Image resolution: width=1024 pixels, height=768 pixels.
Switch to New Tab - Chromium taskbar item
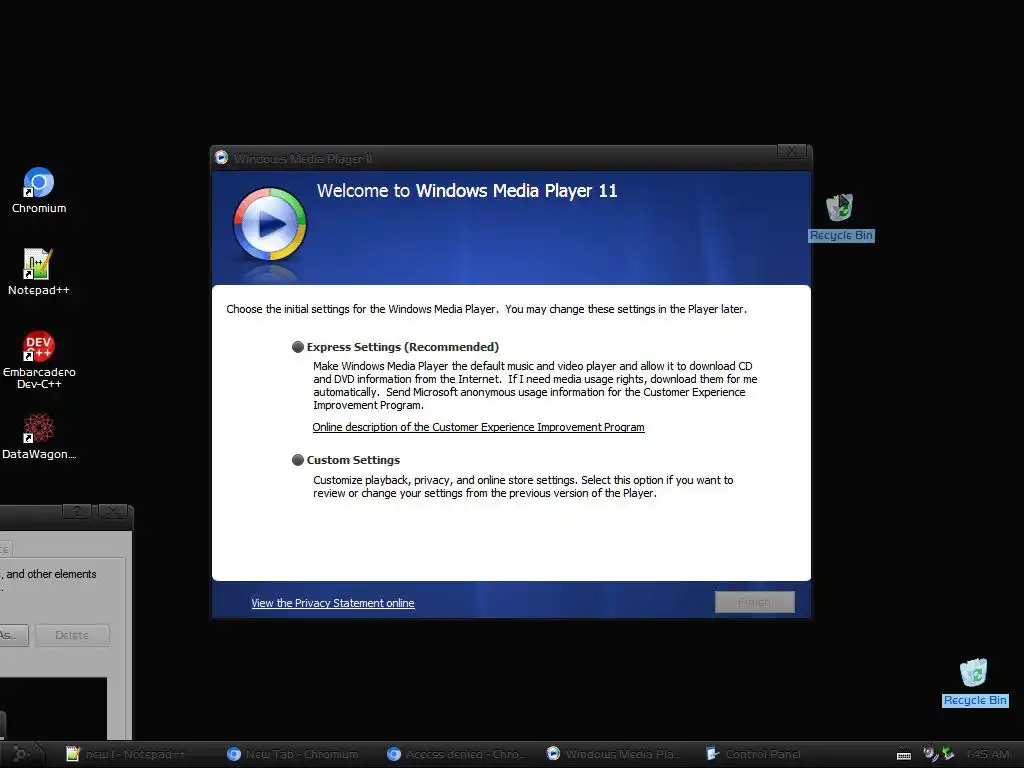click(293, 754)
